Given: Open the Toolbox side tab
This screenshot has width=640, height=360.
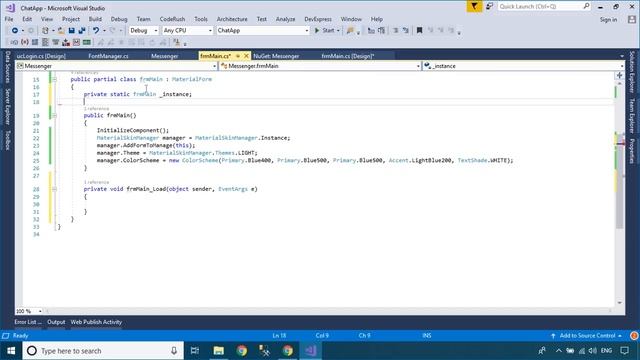Looking at the screenshot, I should click(7, 140).
